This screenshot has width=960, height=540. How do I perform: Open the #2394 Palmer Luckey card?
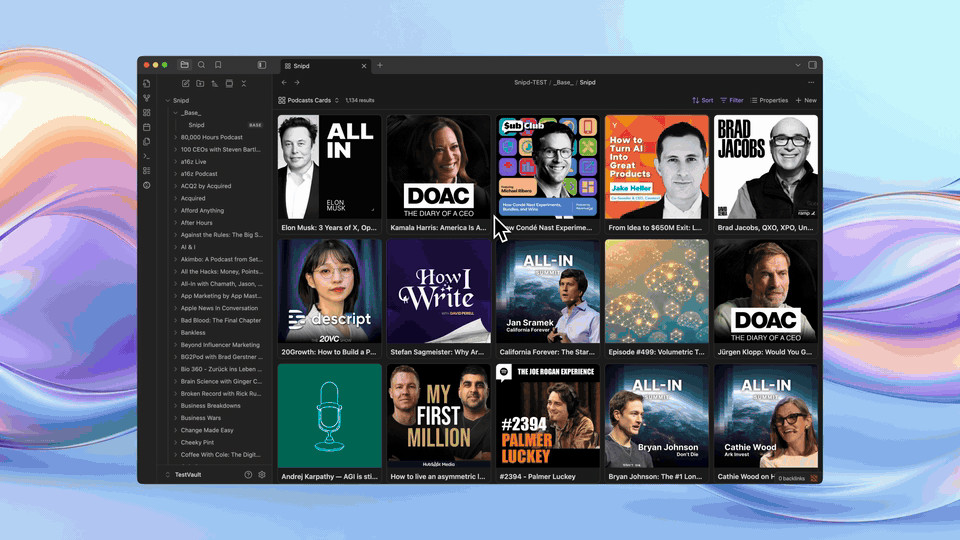[x=547, y=423]
